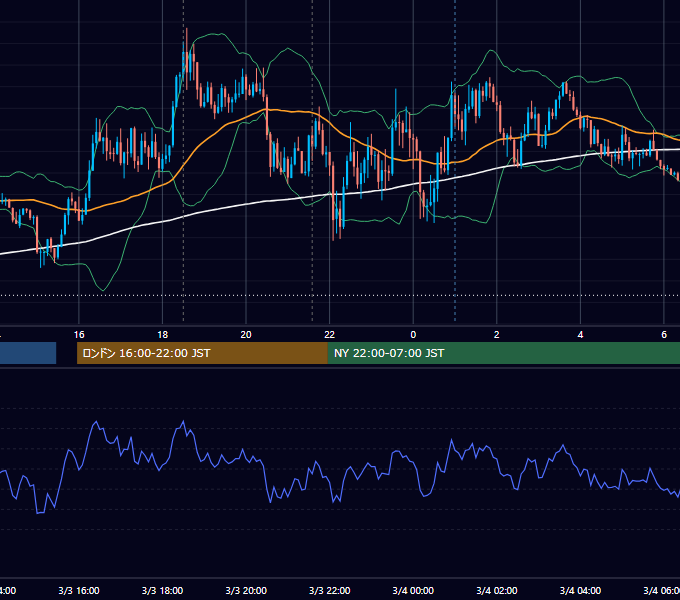
Task: Click the 3/3 18:00 date label
Action: pyautogui.click(x=163, y=590)
